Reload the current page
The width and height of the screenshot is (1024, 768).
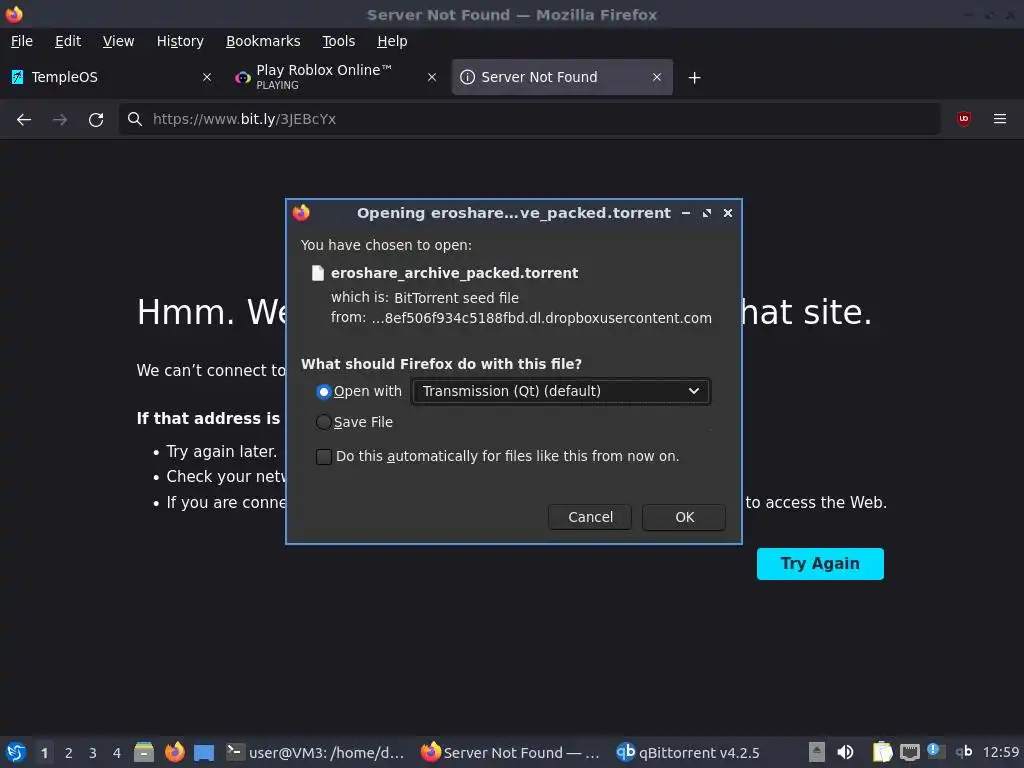(96, 120)
